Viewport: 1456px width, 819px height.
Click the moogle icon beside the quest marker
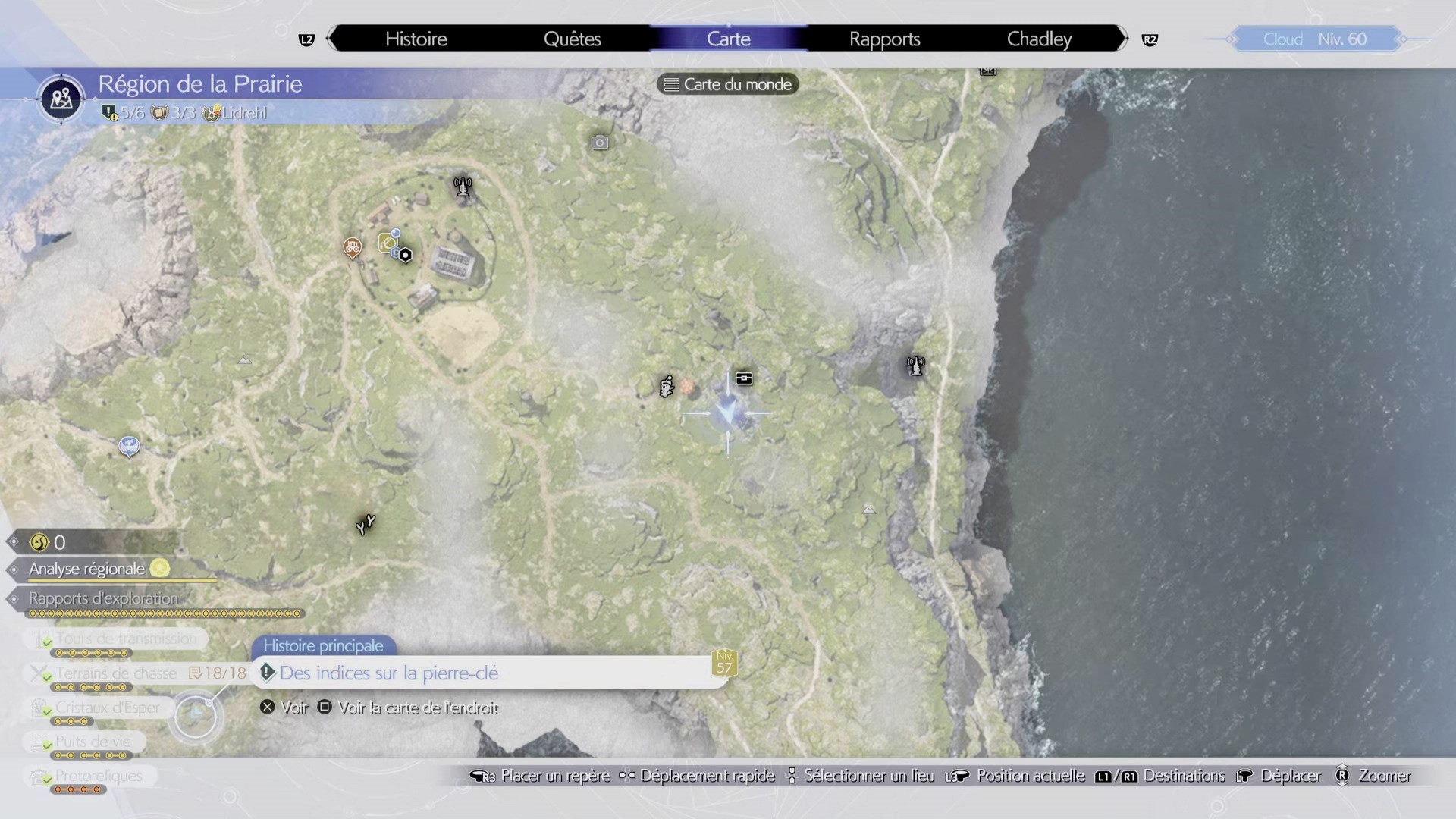[x=665, y=385]
